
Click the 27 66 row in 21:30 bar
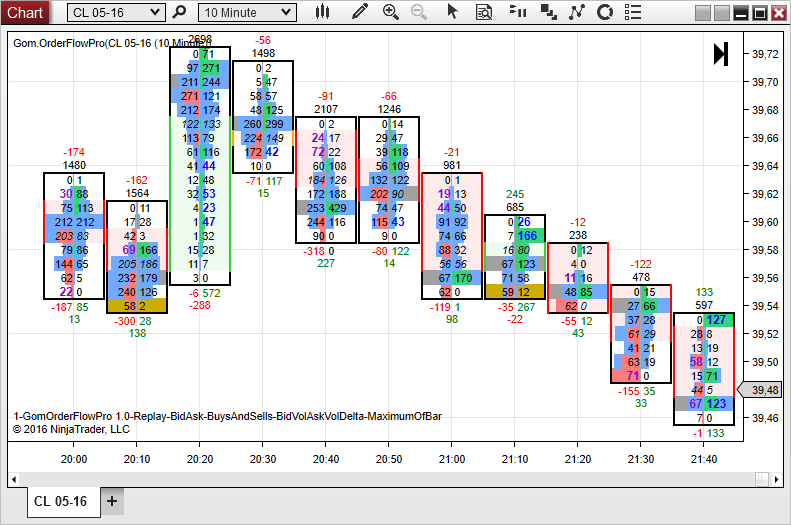click(641, 306)
